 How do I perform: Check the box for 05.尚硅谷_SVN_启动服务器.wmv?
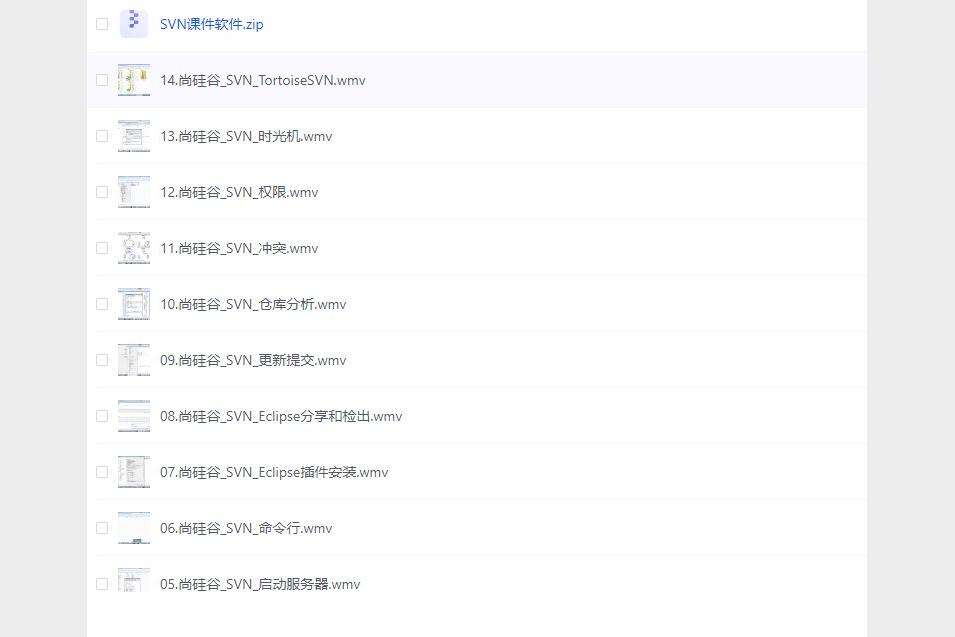(x=102, y=584)
